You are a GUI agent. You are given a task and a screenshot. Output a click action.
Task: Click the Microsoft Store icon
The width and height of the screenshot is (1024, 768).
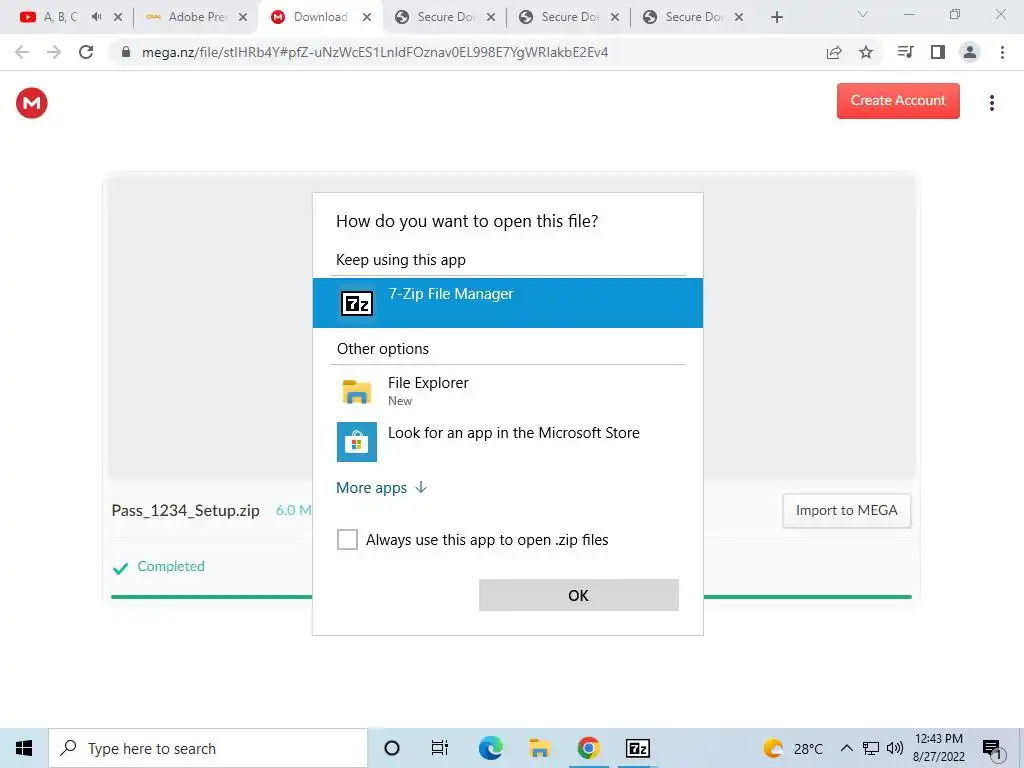pos(357,441)
